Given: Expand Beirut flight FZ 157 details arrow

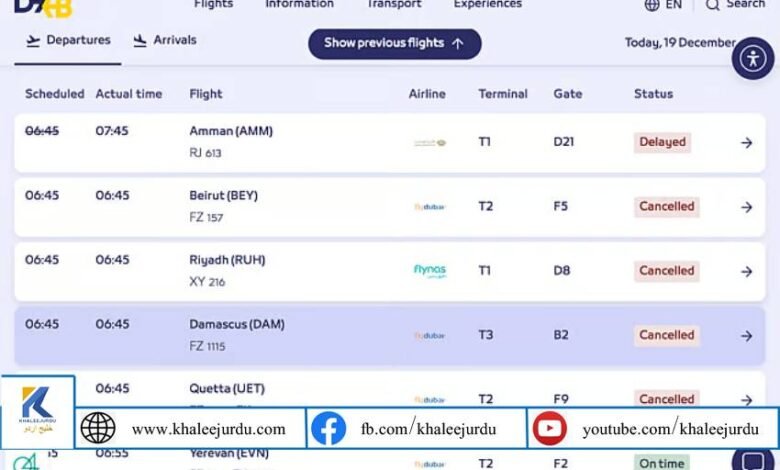Looking at the screenshot, I should click(x=746, y=207).
